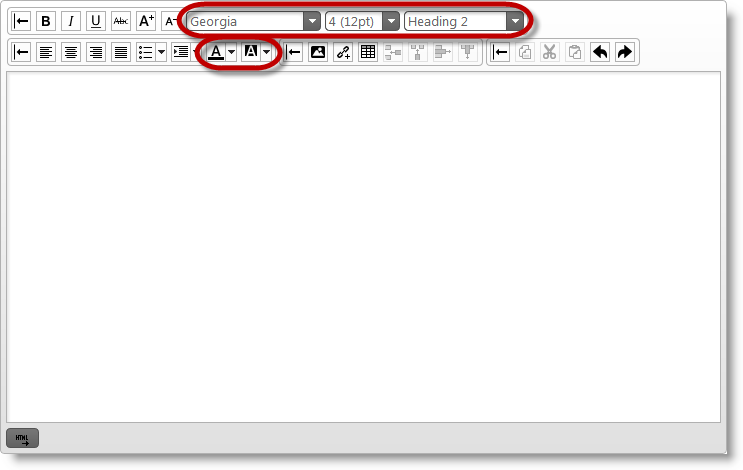Image resolution: width=743 pixels, height=470 pixels.
Task: Align text left
Action: click(46, 52)
